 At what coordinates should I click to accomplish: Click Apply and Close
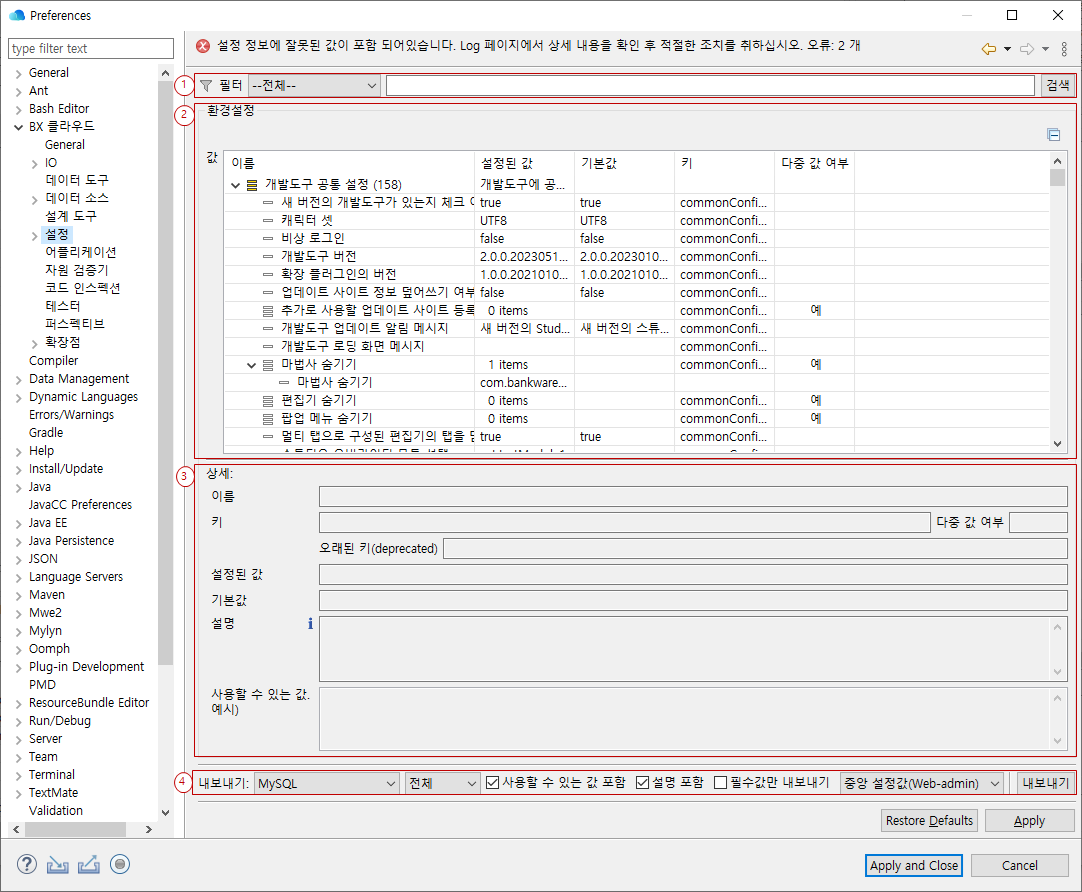click(x=913, y=865)
